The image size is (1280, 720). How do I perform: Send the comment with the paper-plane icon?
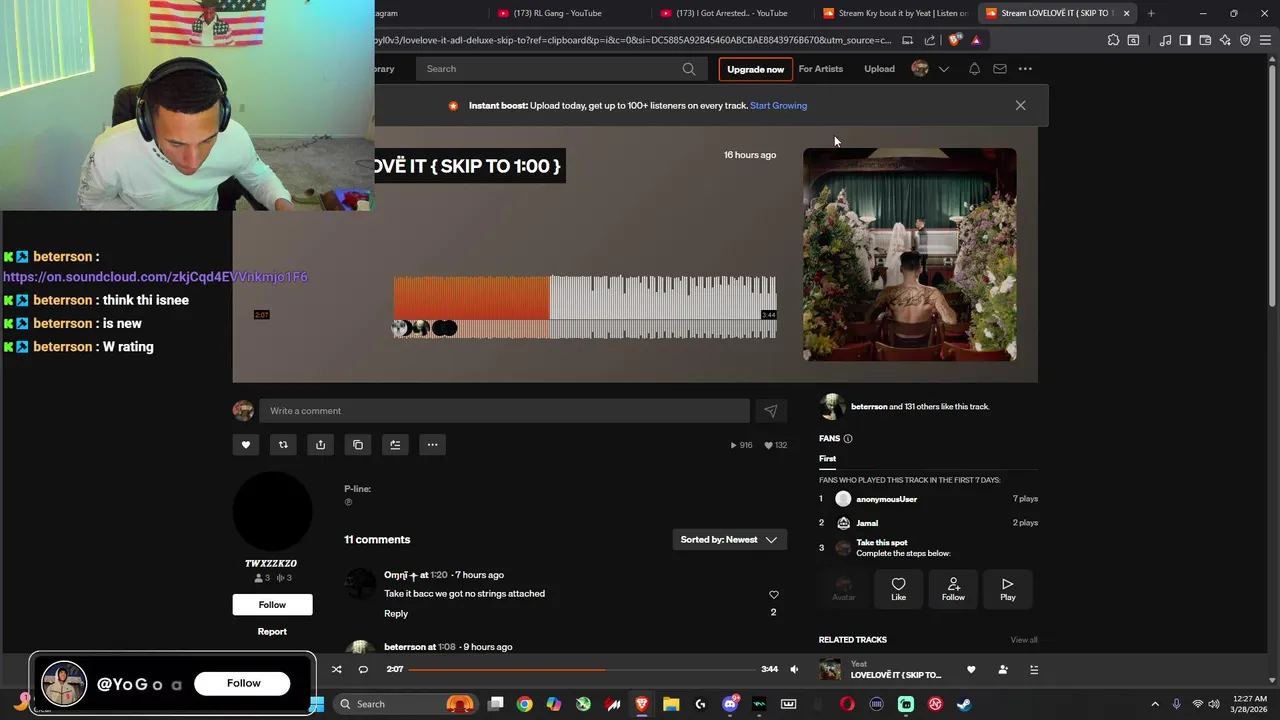coord(770,411)
